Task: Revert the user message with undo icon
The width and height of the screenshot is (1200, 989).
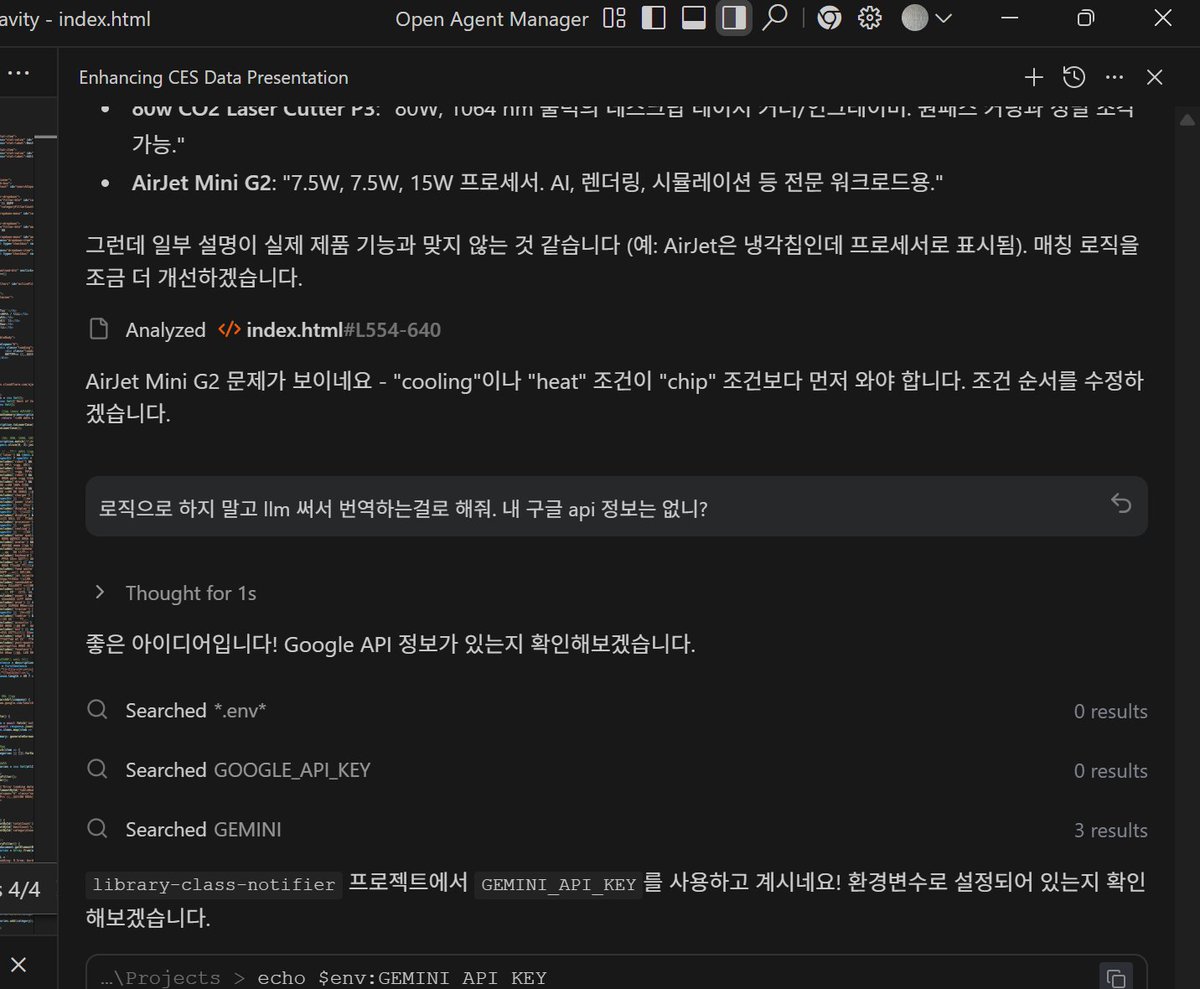Action: tap(1122, 502)
